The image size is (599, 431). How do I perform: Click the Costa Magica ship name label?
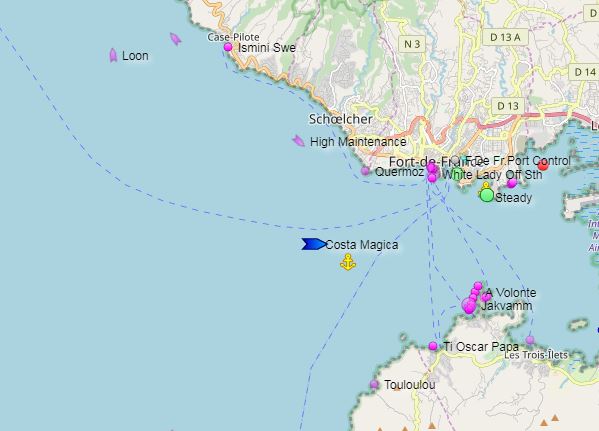(362, 245)
